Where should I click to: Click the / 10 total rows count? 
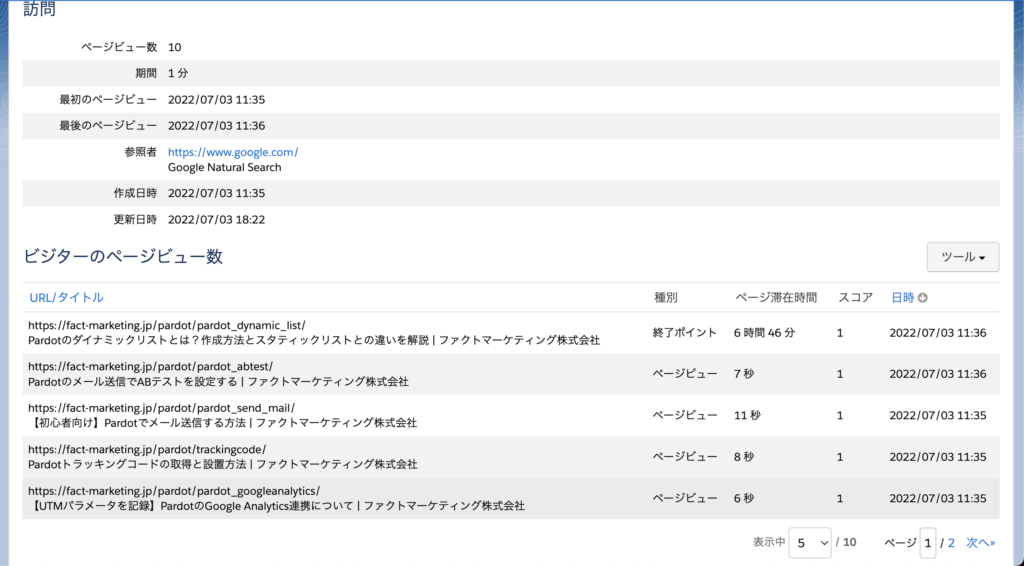point(846,542)
